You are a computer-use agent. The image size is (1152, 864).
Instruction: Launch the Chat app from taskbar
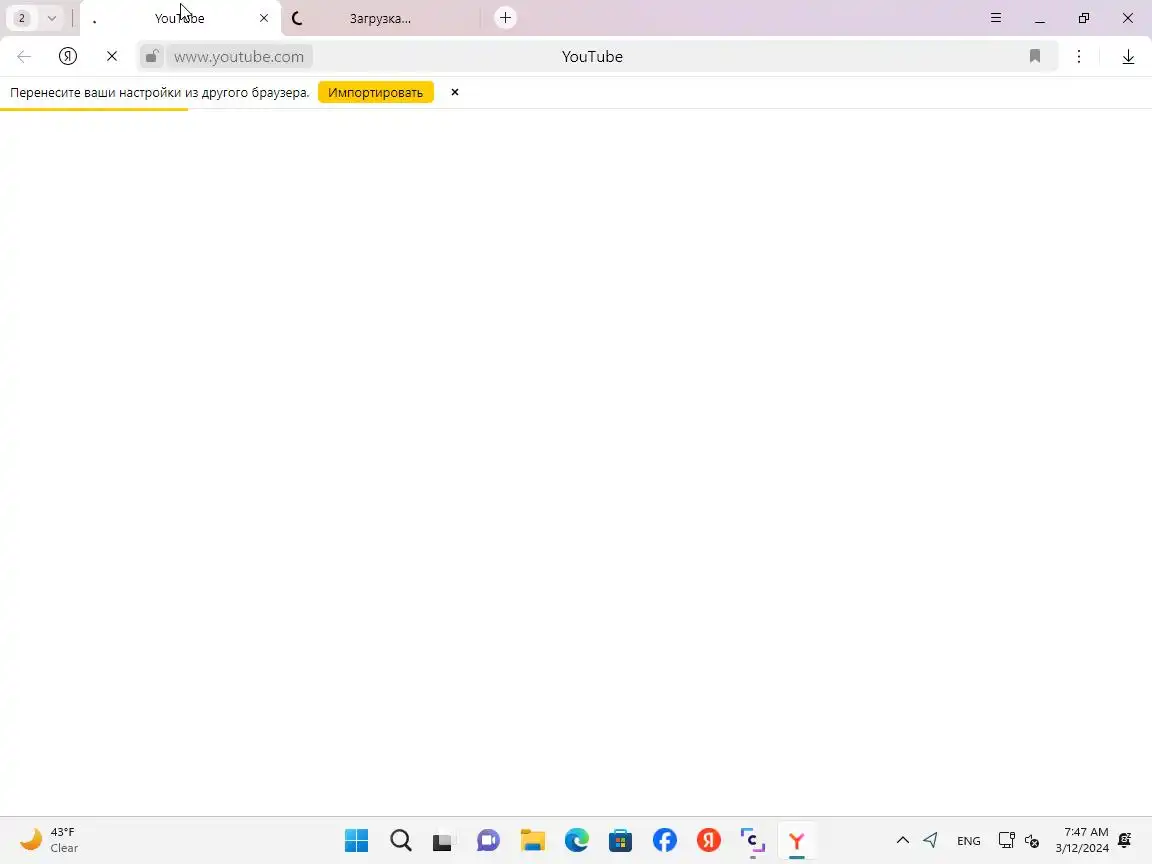[489, 840]
